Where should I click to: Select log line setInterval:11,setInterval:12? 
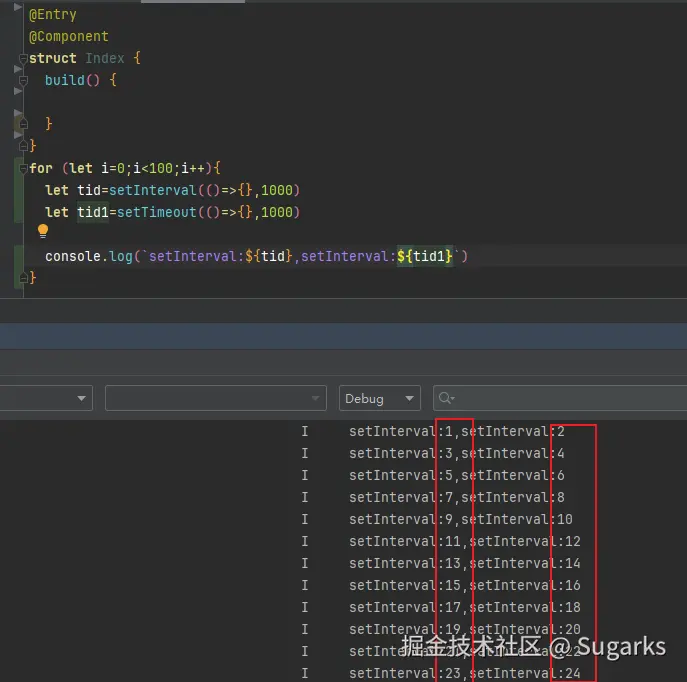click(464, 541)
